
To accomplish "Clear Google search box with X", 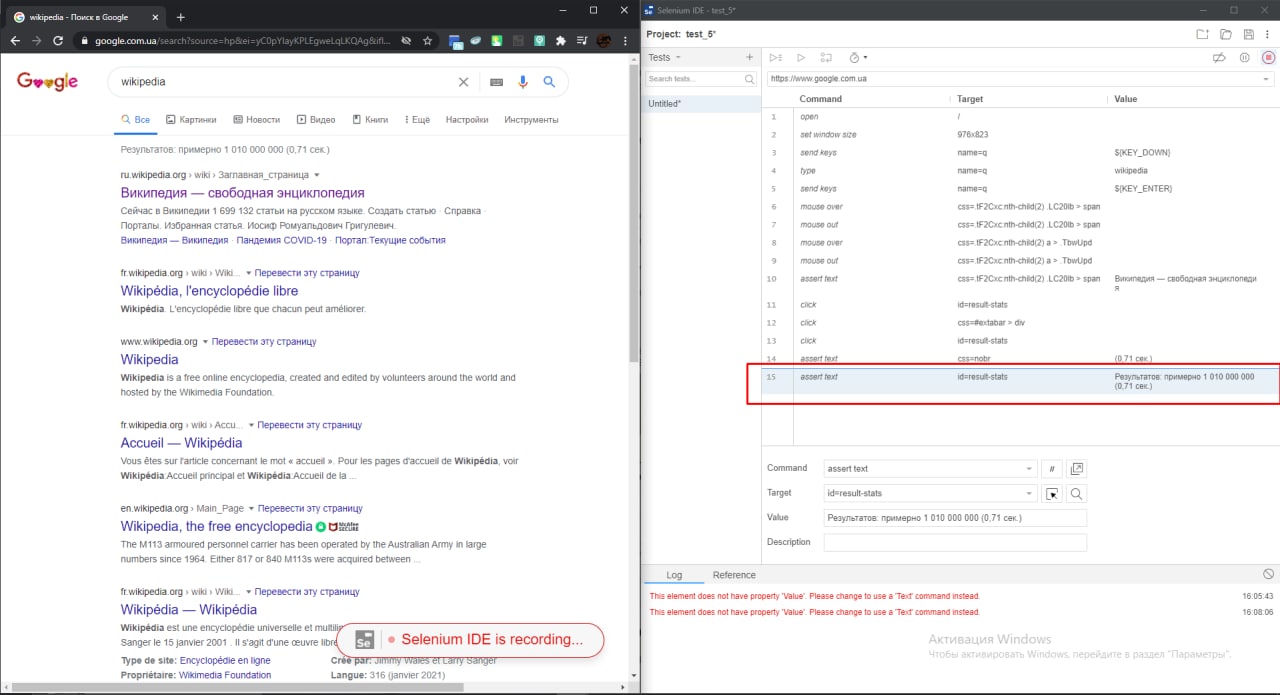I will (463, 82).
